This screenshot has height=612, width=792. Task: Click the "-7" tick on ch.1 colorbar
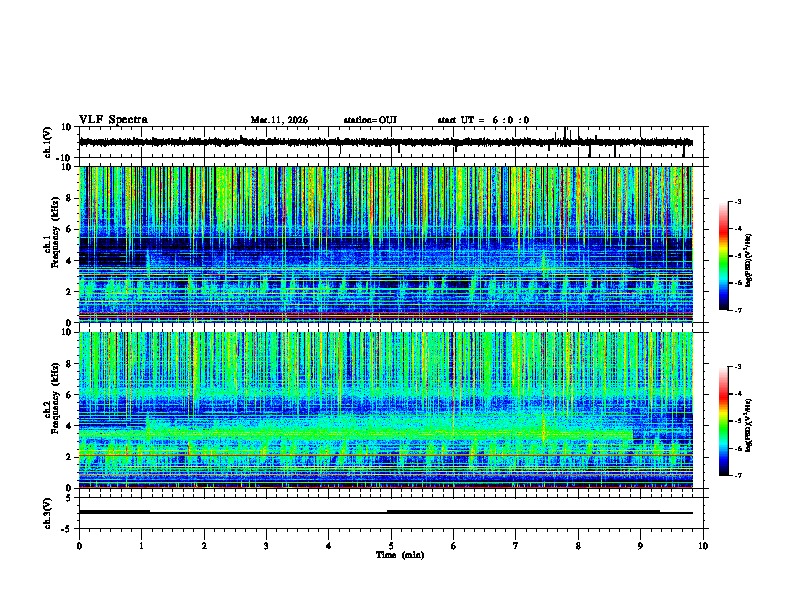tap(738, 310)
